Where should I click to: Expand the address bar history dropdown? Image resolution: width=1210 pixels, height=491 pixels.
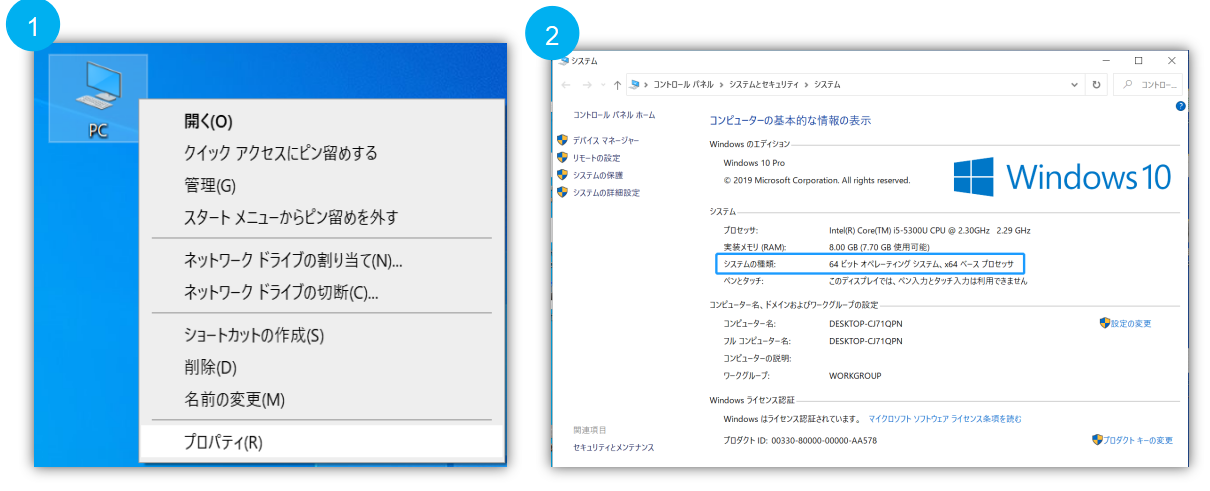(1075, 85)
